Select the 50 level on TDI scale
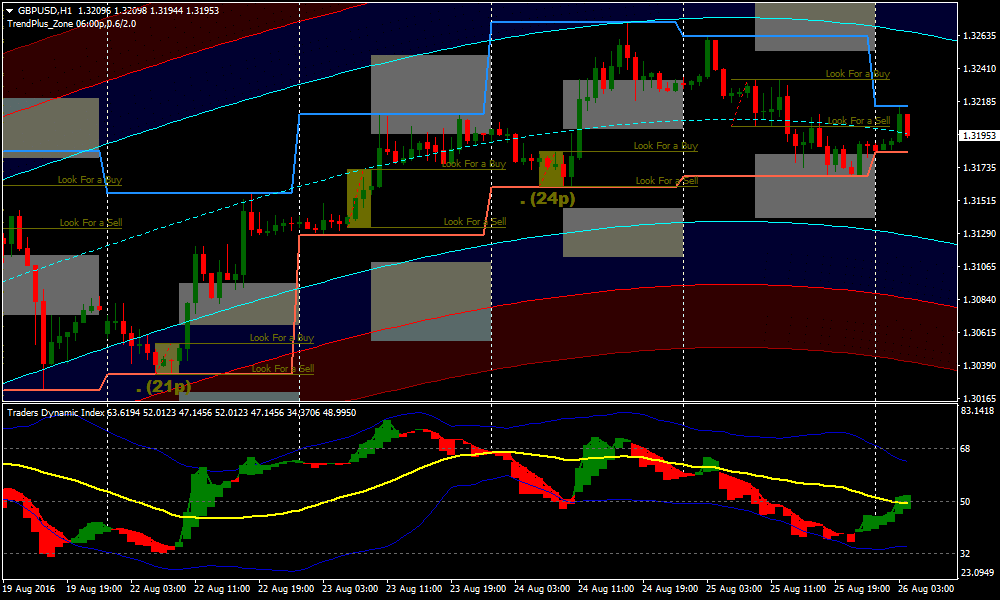This screenshot has width=1000, height=600. (966, 502)
